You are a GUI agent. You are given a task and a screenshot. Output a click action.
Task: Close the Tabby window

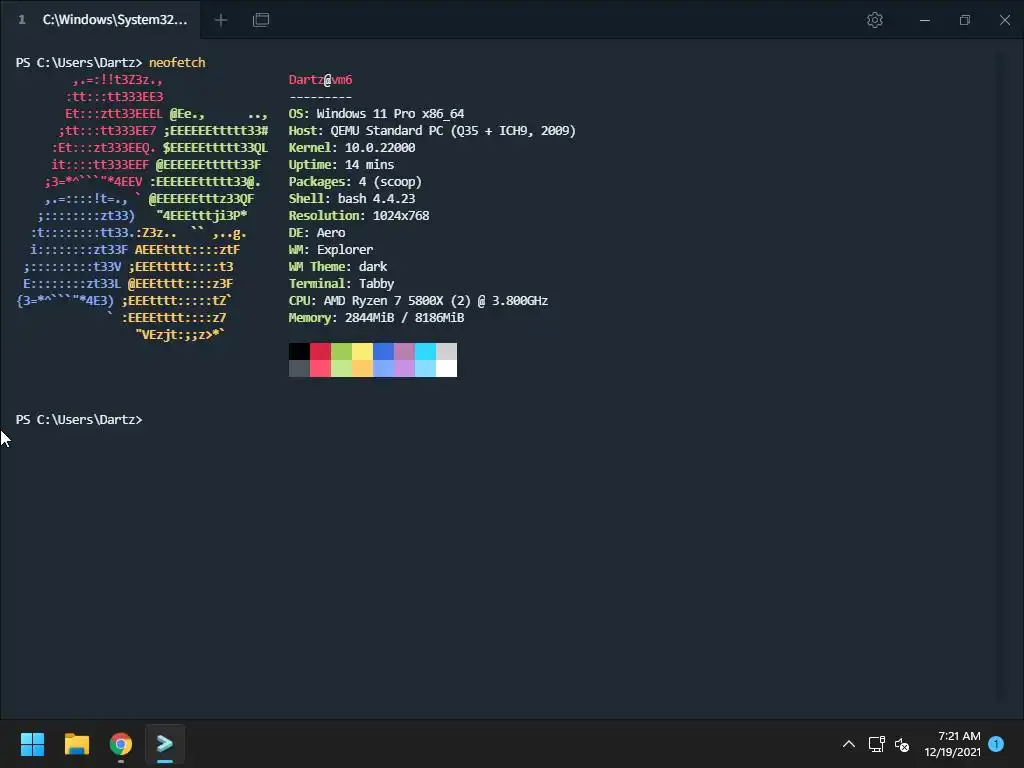[1004, 20]
